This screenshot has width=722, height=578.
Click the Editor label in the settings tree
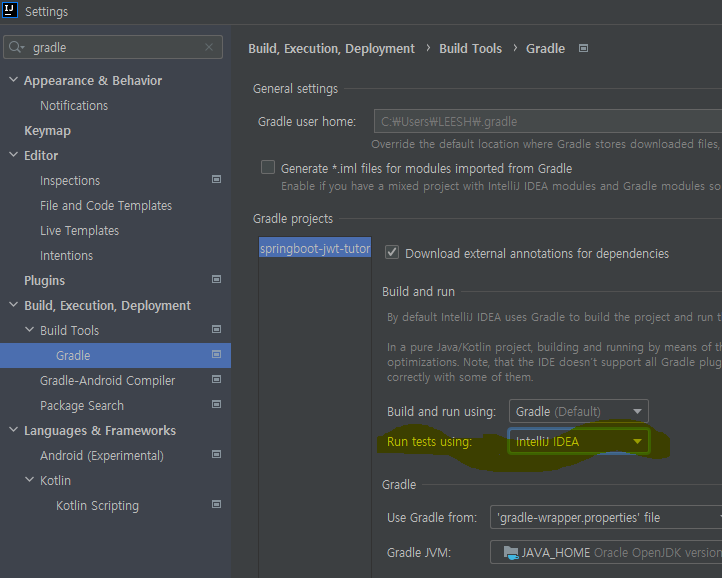click(x=41, y=156)
